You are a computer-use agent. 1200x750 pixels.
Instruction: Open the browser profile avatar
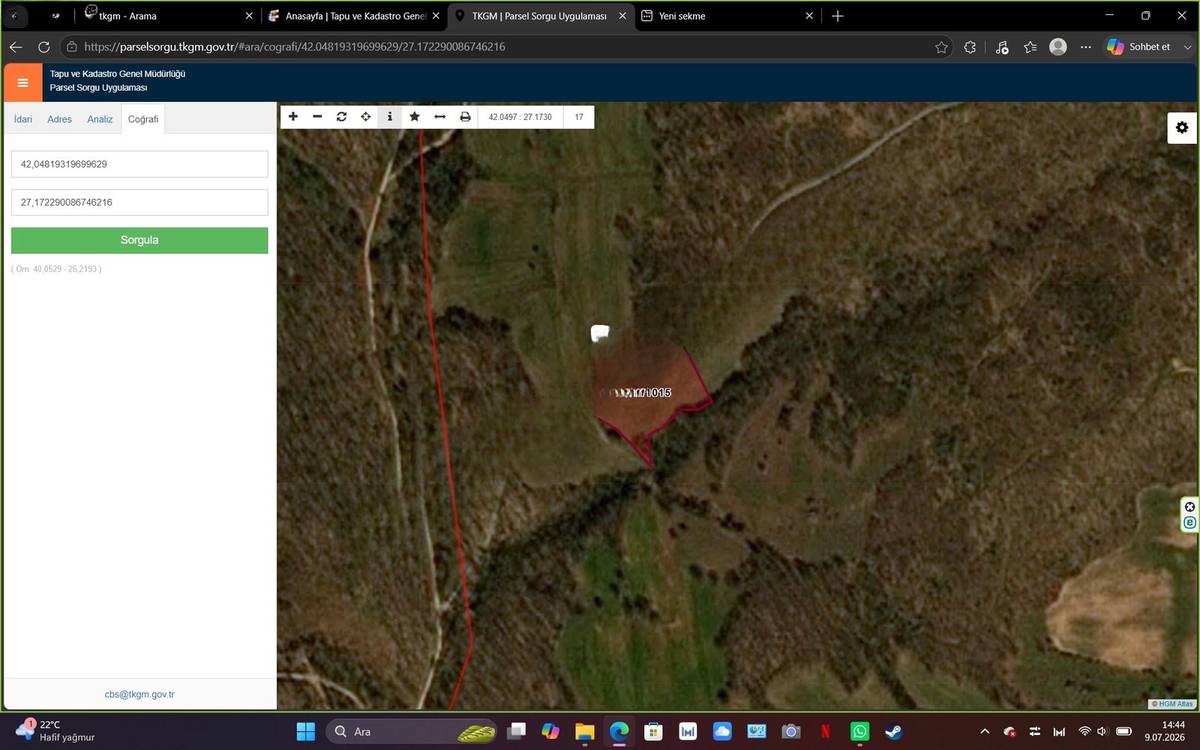(1058, 47)
